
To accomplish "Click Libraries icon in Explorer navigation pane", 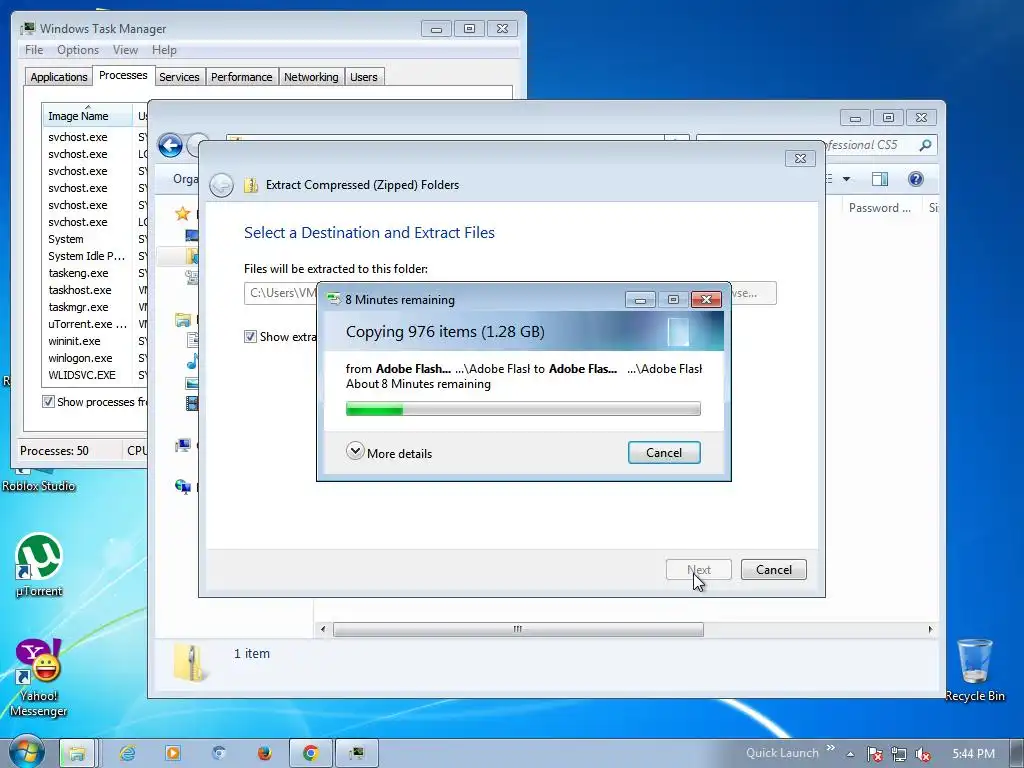I will tap(183, 320).
